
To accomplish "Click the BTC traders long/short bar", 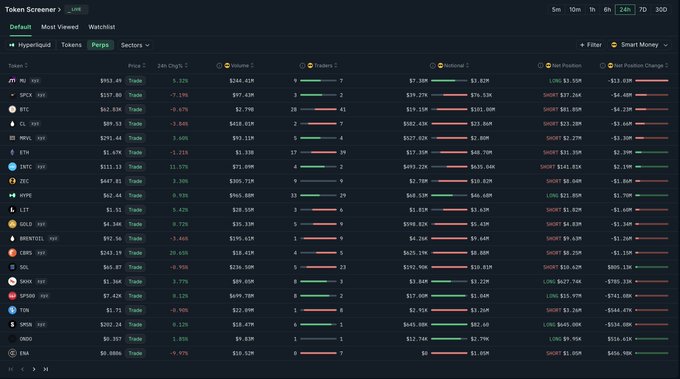I will click(318, 109).
